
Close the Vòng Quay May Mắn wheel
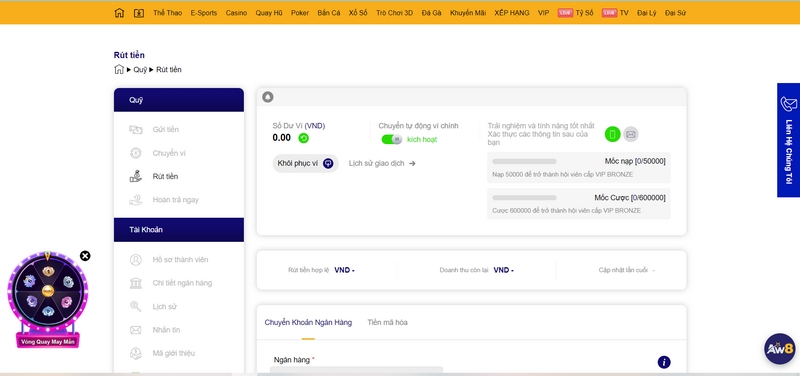(x=85, y=256)
